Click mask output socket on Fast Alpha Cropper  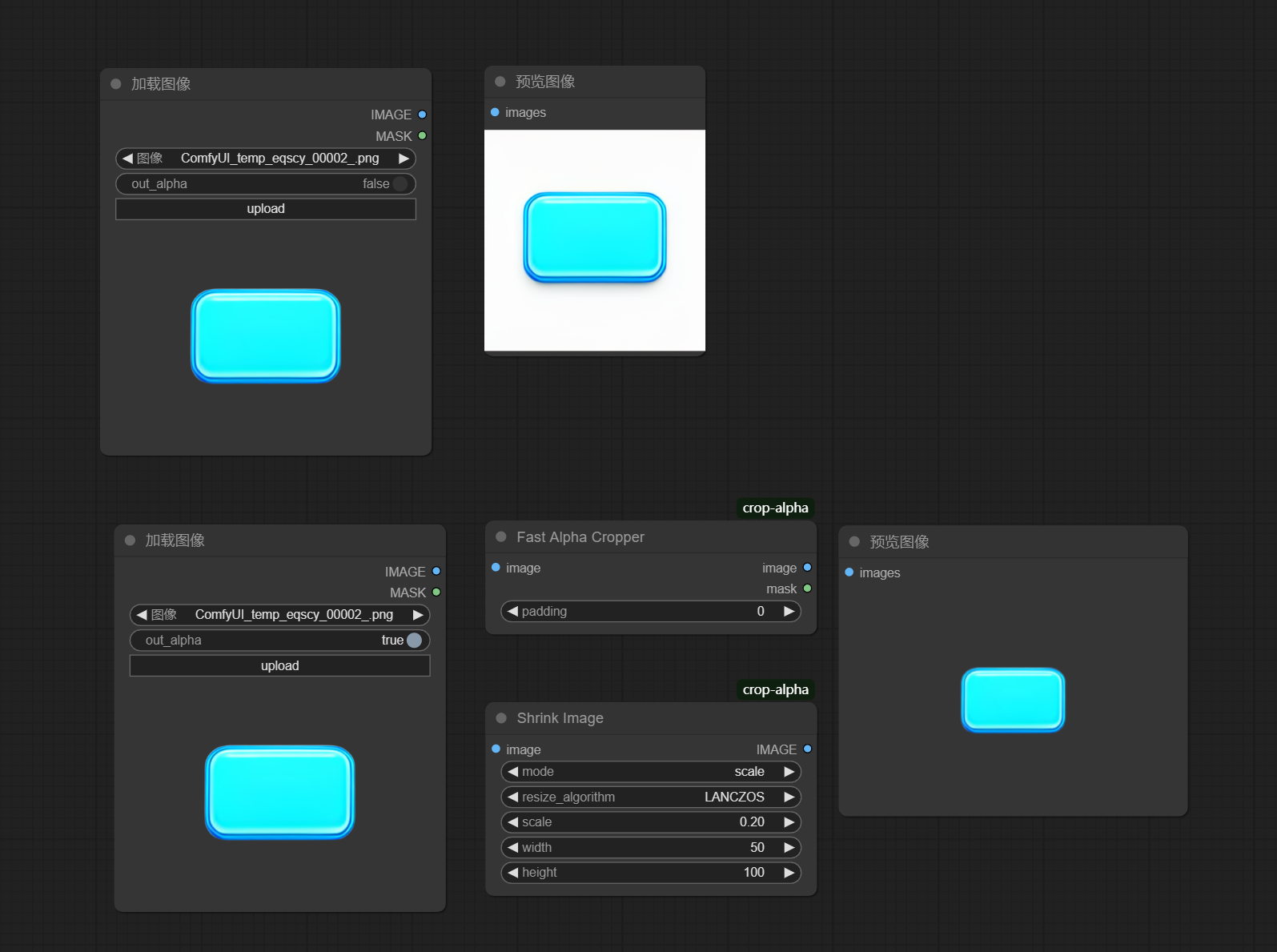[x=807, y=588]
